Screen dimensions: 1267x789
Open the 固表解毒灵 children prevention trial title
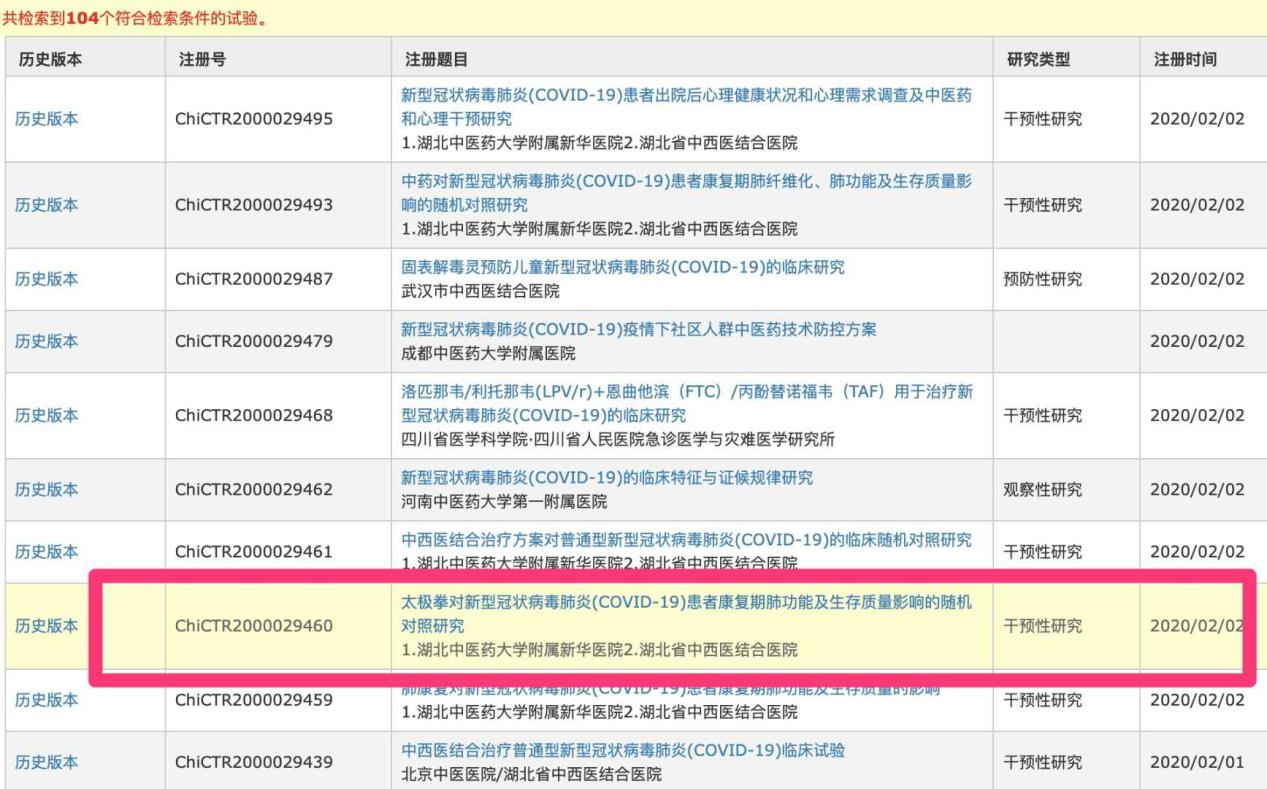(622, 267)
